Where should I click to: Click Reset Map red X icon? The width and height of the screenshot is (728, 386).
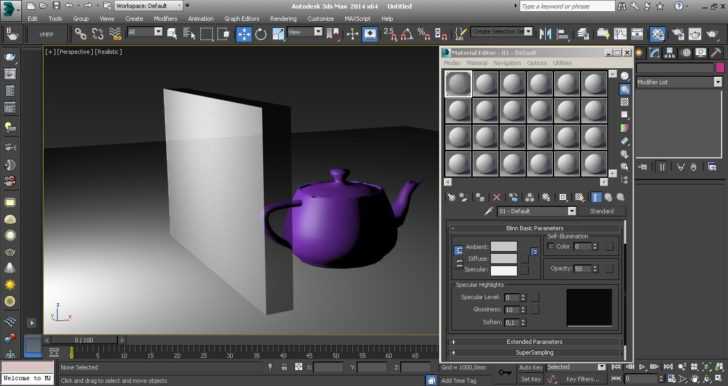(x=497, y=197)
